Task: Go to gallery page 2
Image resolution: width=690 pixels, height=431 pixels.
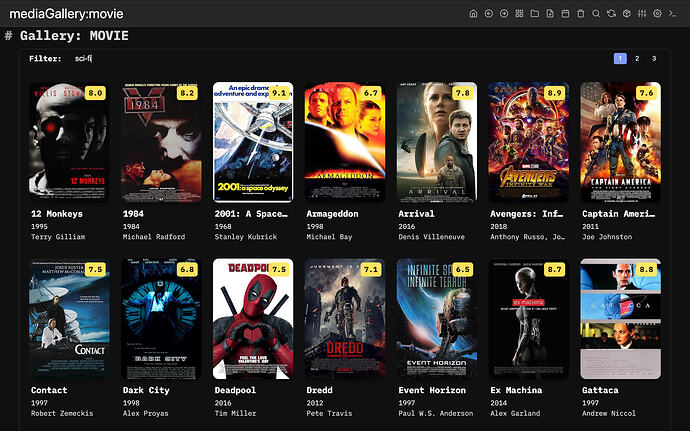Action: tap(637, 59)
